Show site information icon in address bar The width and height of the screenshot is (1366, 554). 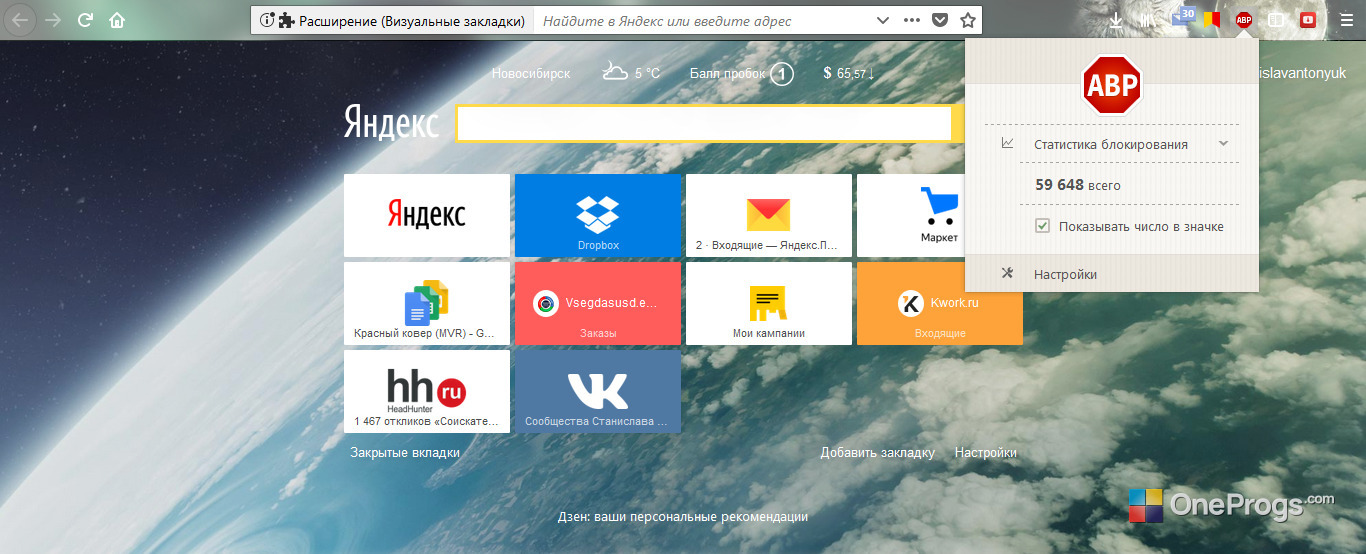(x=266, y=20)
